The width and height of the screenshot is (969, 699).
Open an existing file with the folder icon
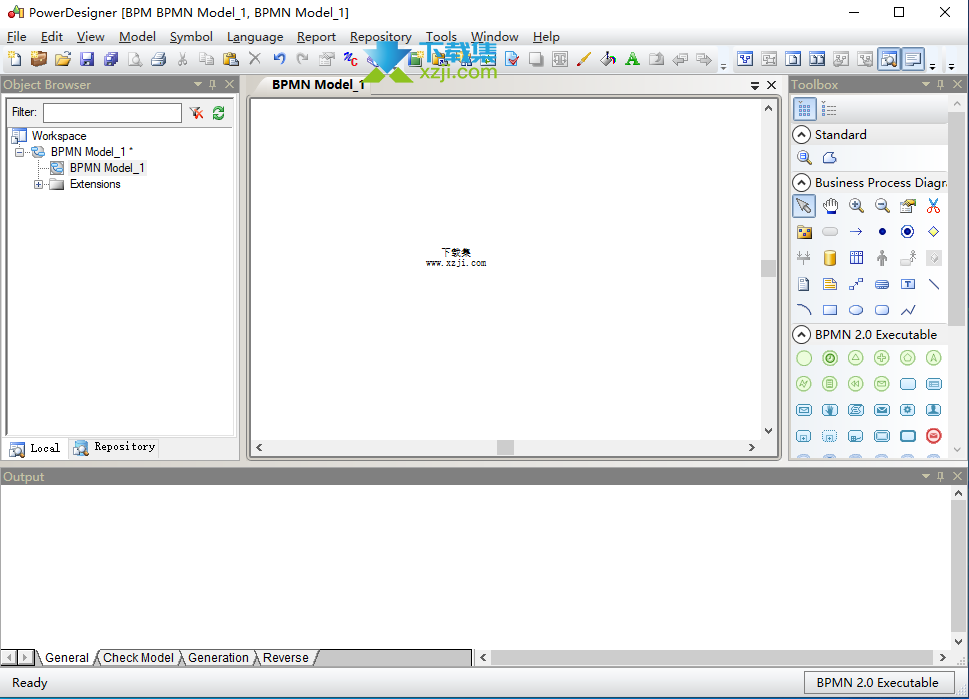(x=62, y=59)
